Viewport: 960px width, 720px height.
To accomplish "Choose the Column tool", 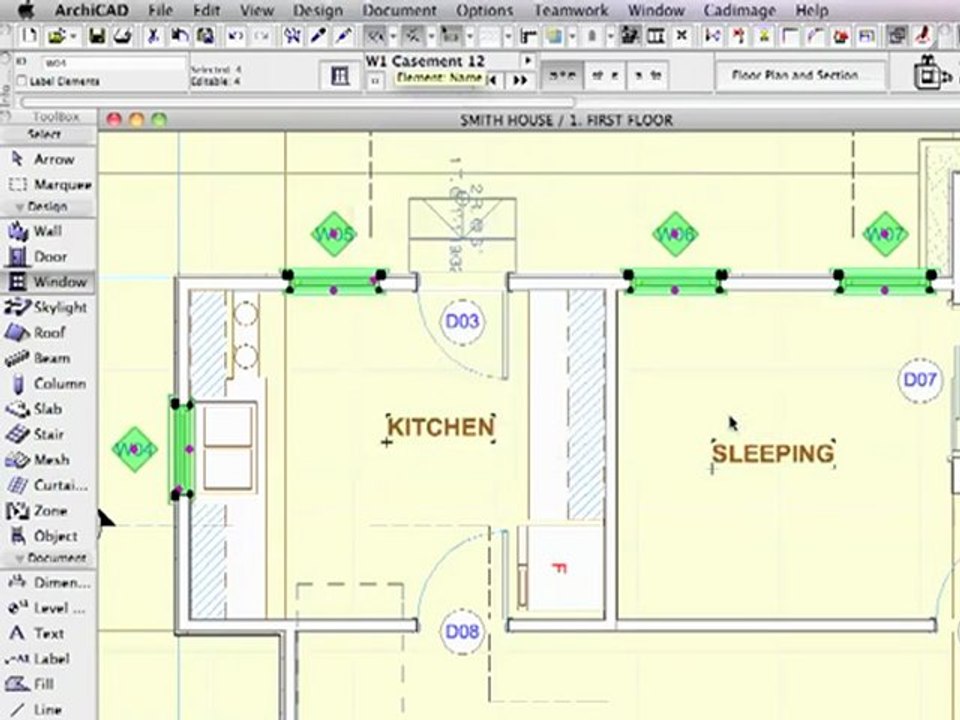I will tap(48, 383).
